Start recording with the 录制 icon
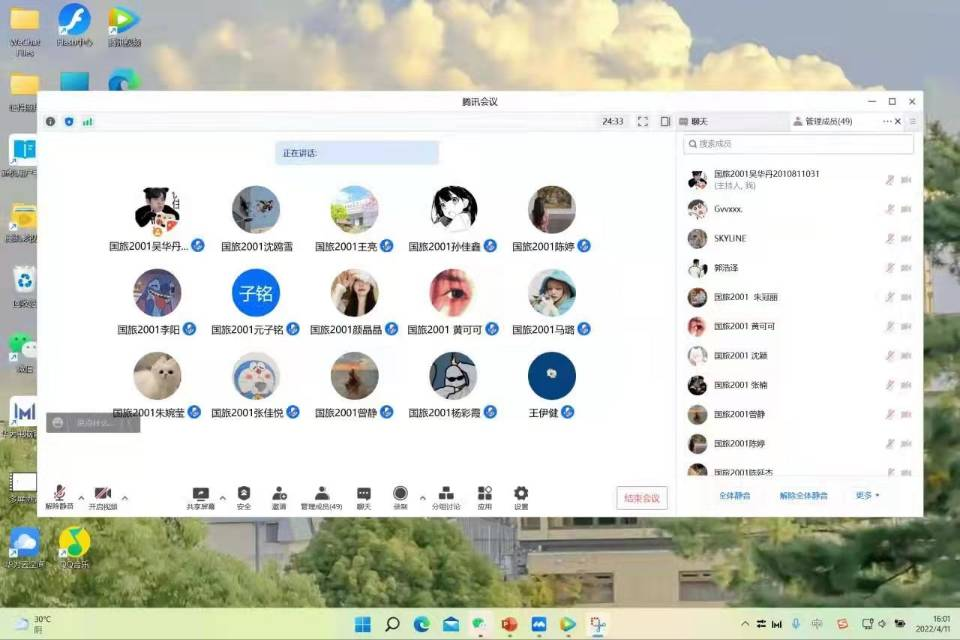 point(400,494)
